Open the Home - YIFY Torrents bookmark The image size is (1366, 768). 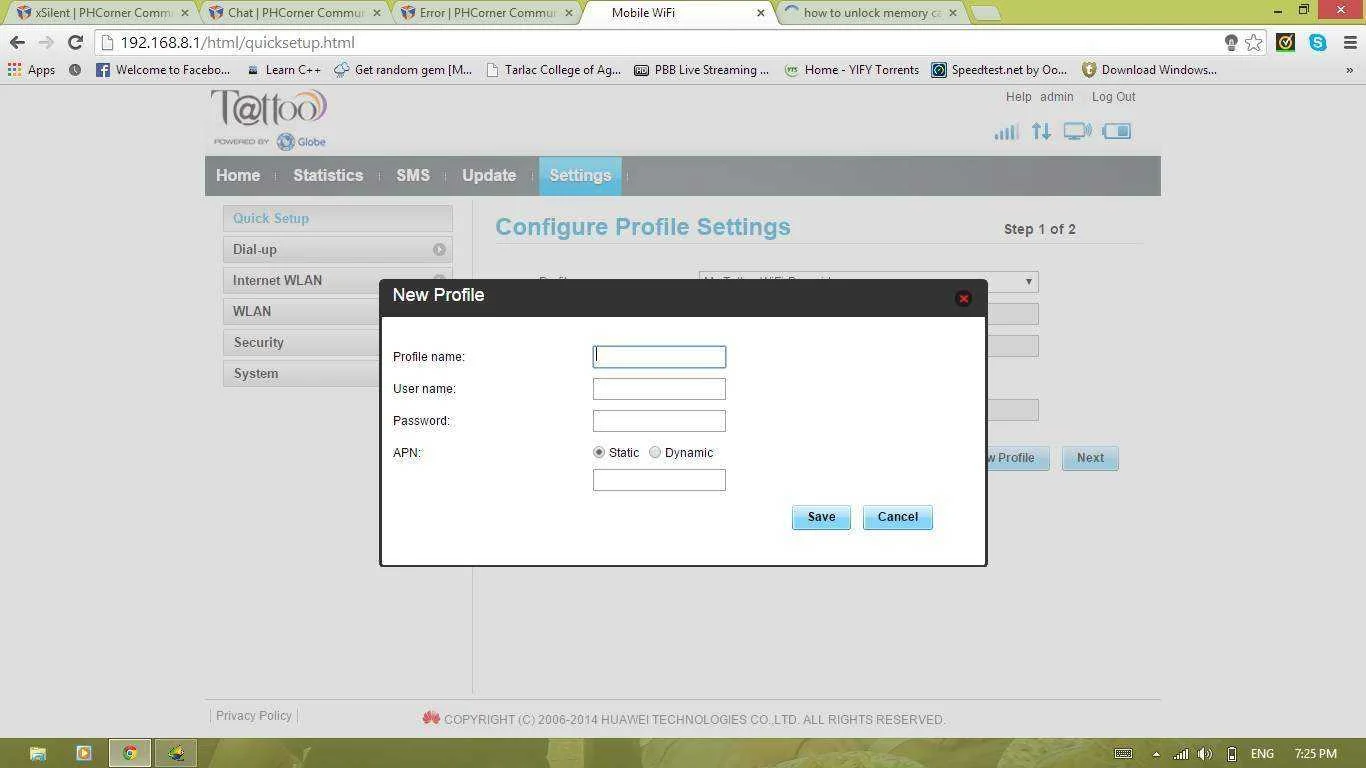852,70
